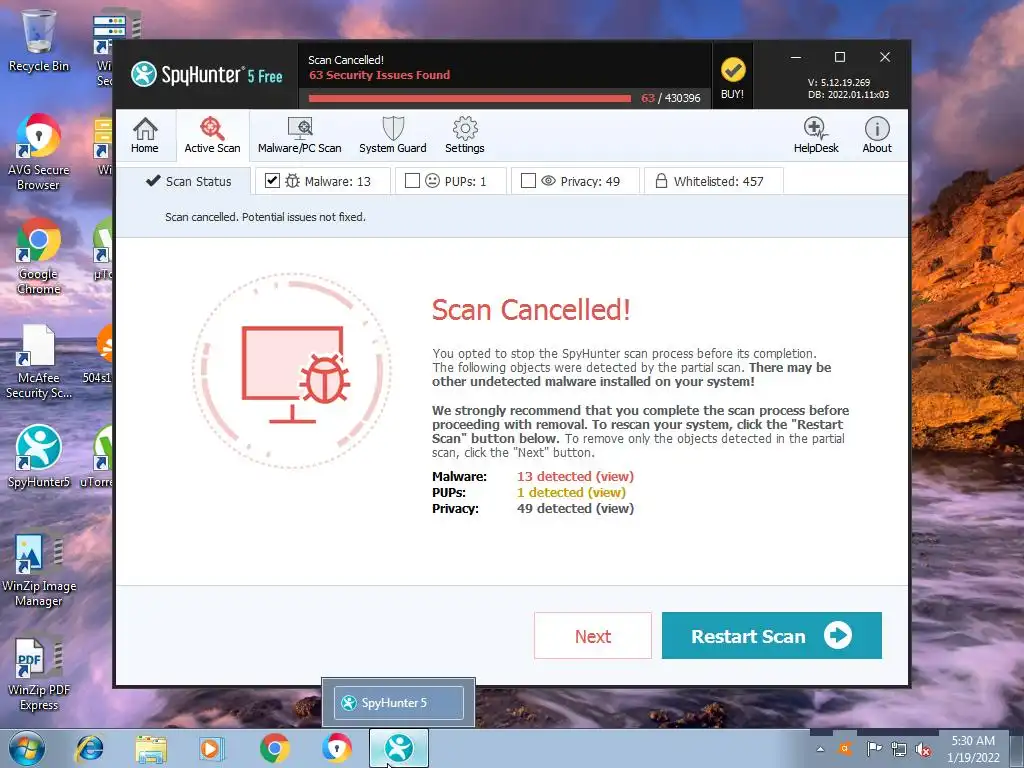Toggle the PUPs: 1 checkbox

coord(412,180)
